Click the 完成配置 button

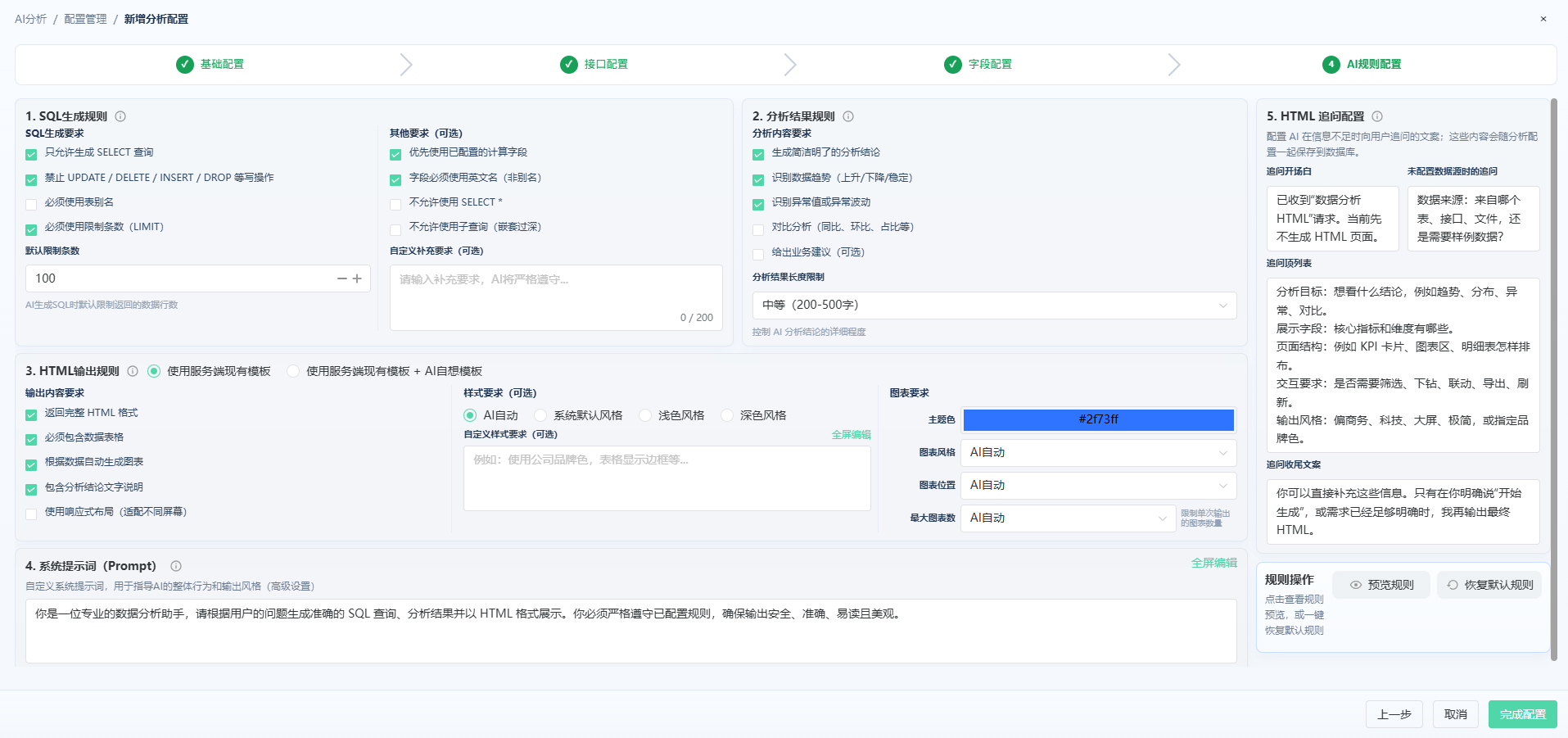click(1523, 714)
